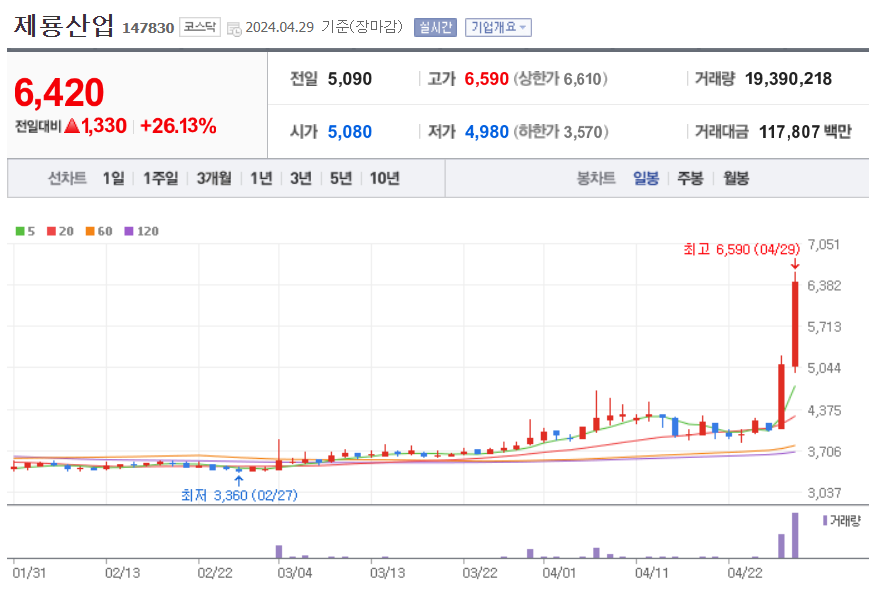
Task: Click the red up-triangle change icon
Action: tap(72, 126)
